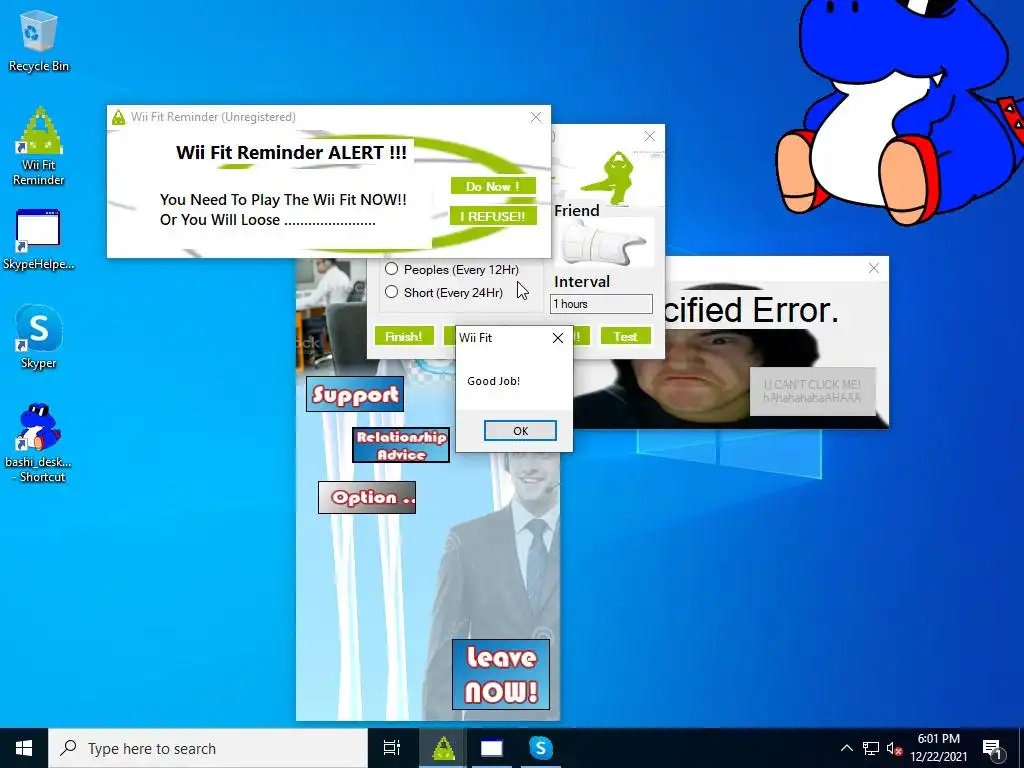1024x768 pixels.
Task: Open the Skyper desktop shortcut
Action: click(x=39, y=337)
